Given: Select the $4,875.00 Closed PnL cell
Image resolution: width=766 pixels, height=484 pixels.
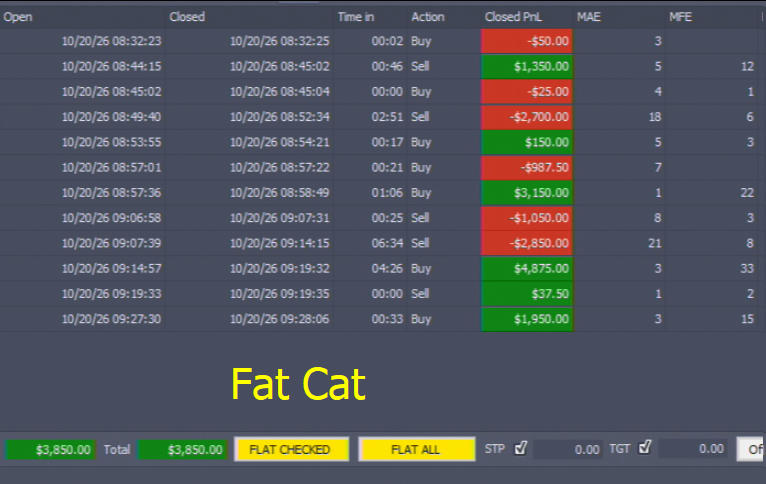Looking at the screenshot, I should 527,269.
